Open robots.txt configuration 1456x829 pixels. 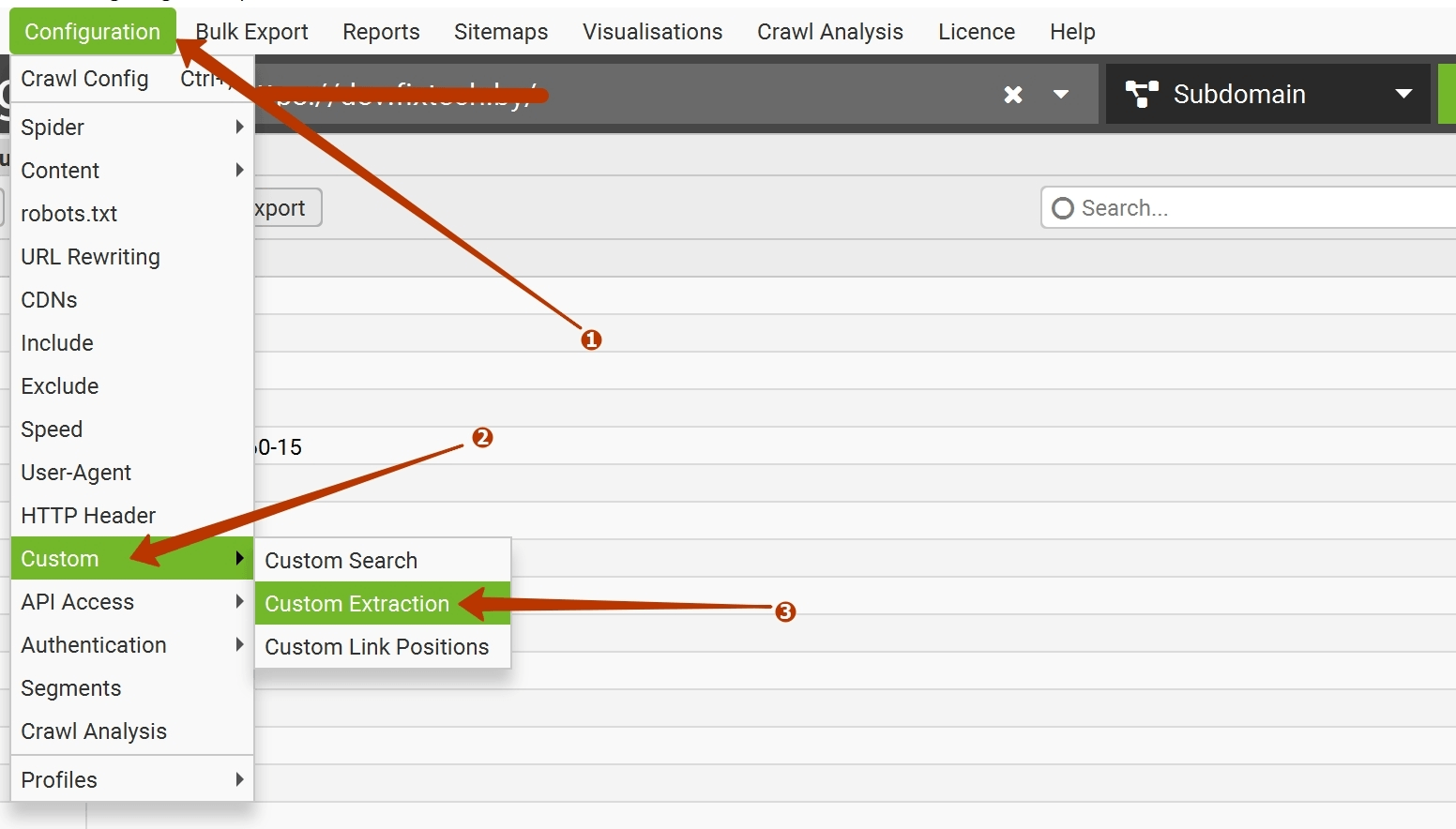click(68, 214)
